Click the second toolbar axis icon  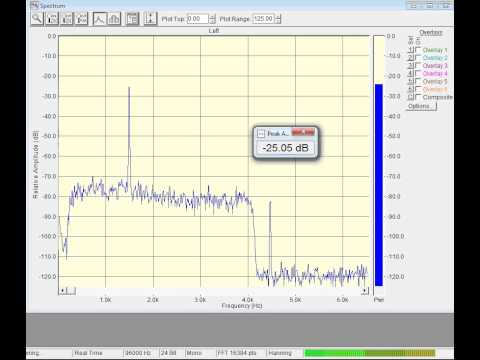52,19
